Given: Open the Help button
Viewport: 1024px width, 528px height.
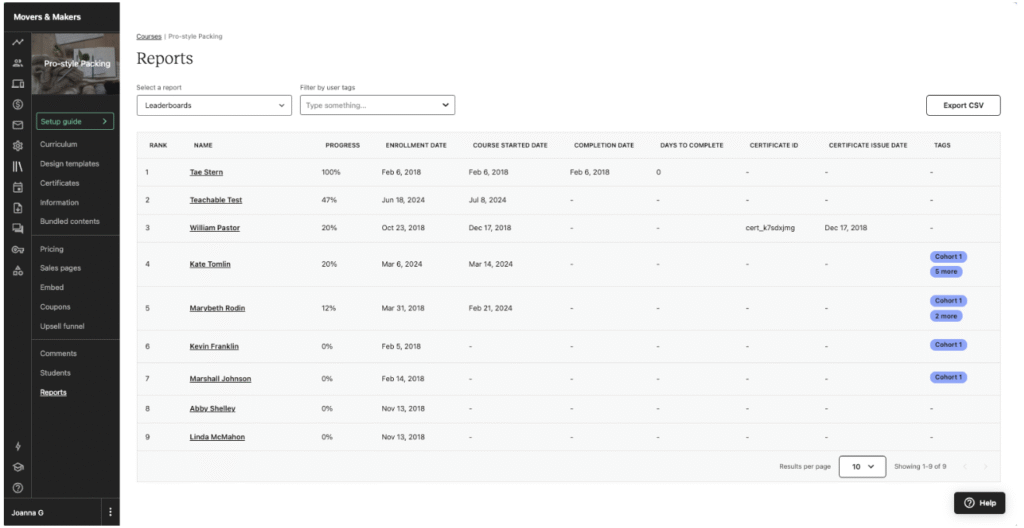Looking at the screenshot, I should (x=979, y=503).
